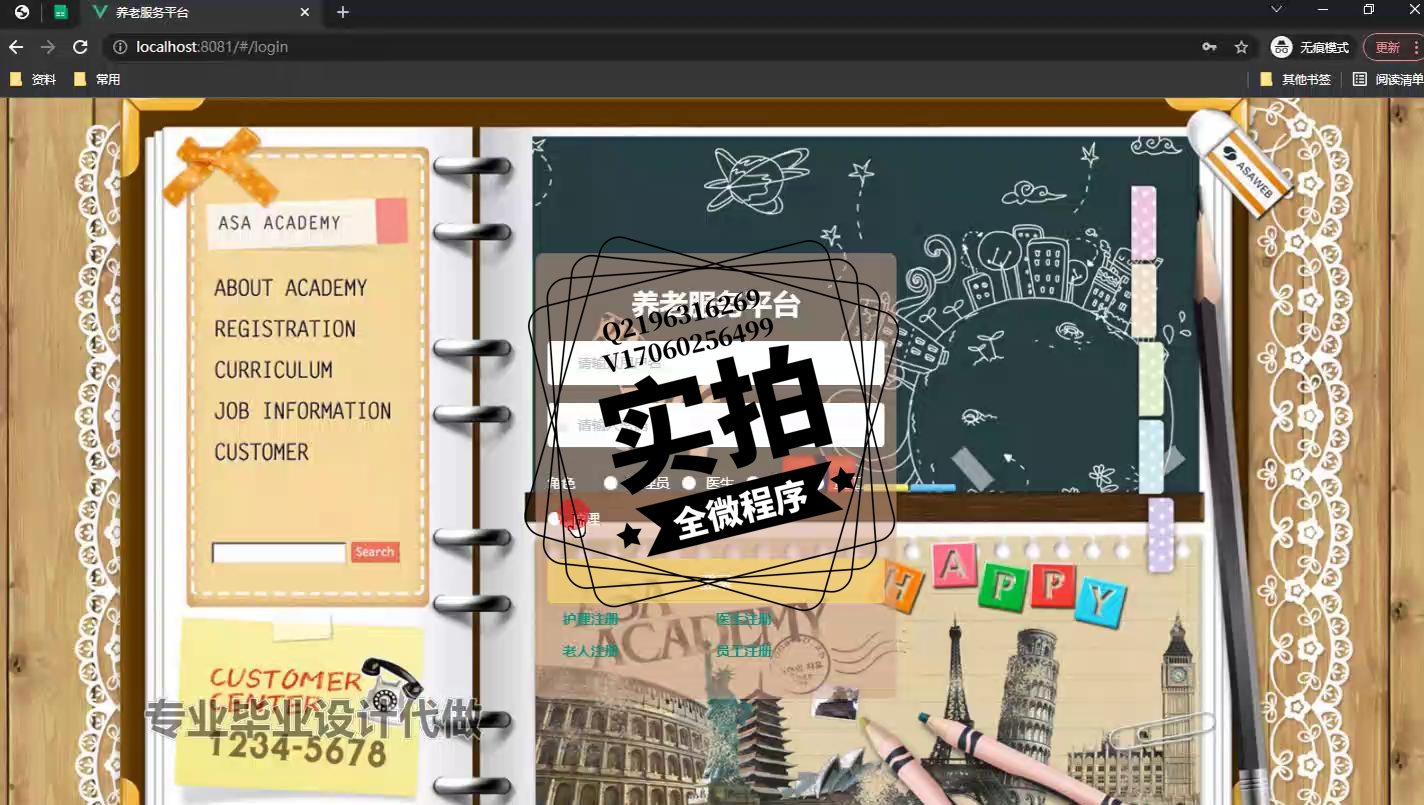This screenshot has width=1424, height=805.
Task: Open the REGISTRATION menu item
Action: pos(285,329)
